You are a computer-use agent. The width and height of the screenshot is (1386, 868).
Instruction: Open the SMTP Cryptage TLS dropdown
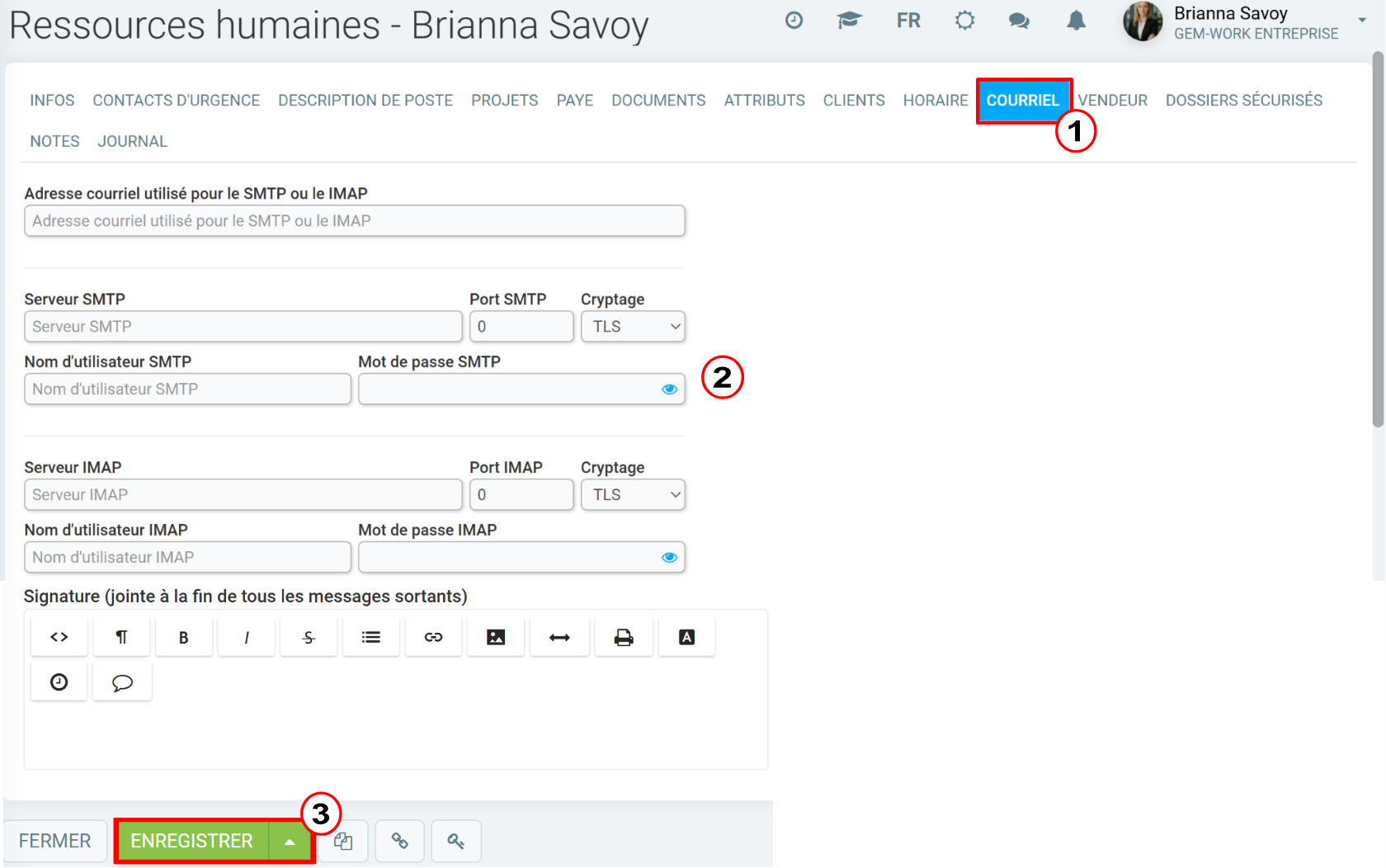(633, 327)
